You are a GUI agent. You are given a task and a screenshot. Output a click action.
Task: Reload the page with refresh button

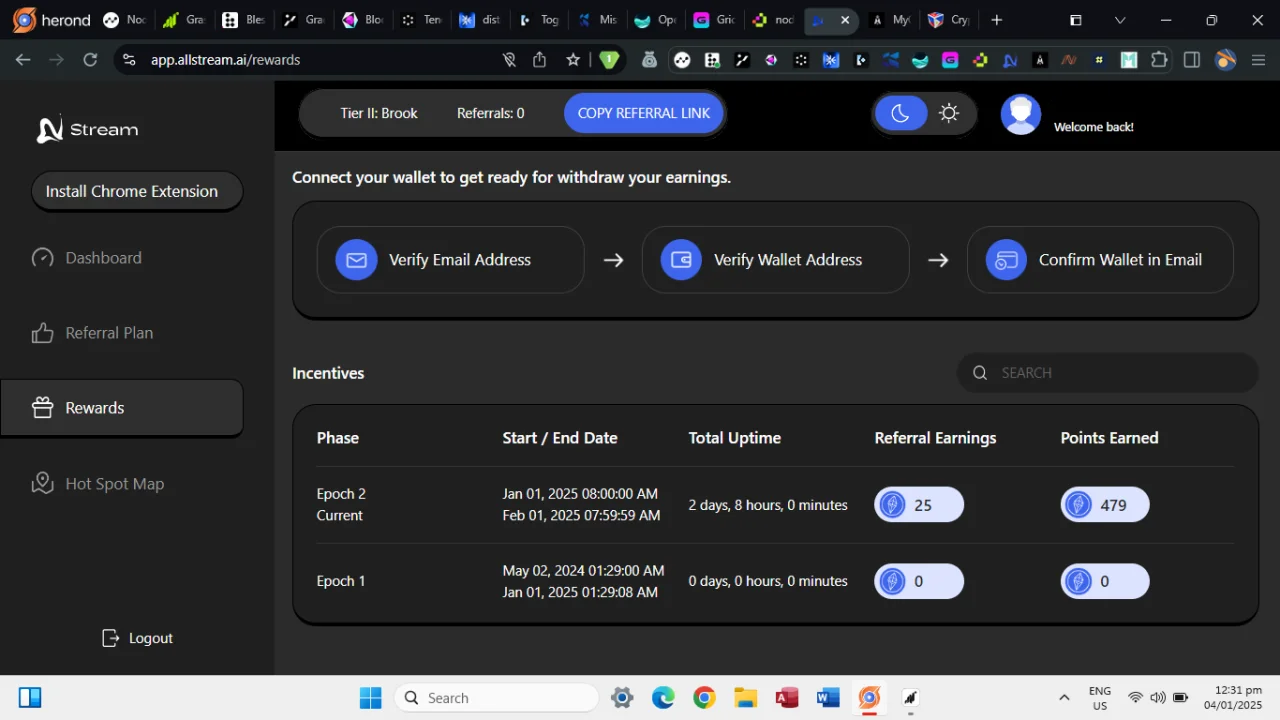tap(90, 60)
